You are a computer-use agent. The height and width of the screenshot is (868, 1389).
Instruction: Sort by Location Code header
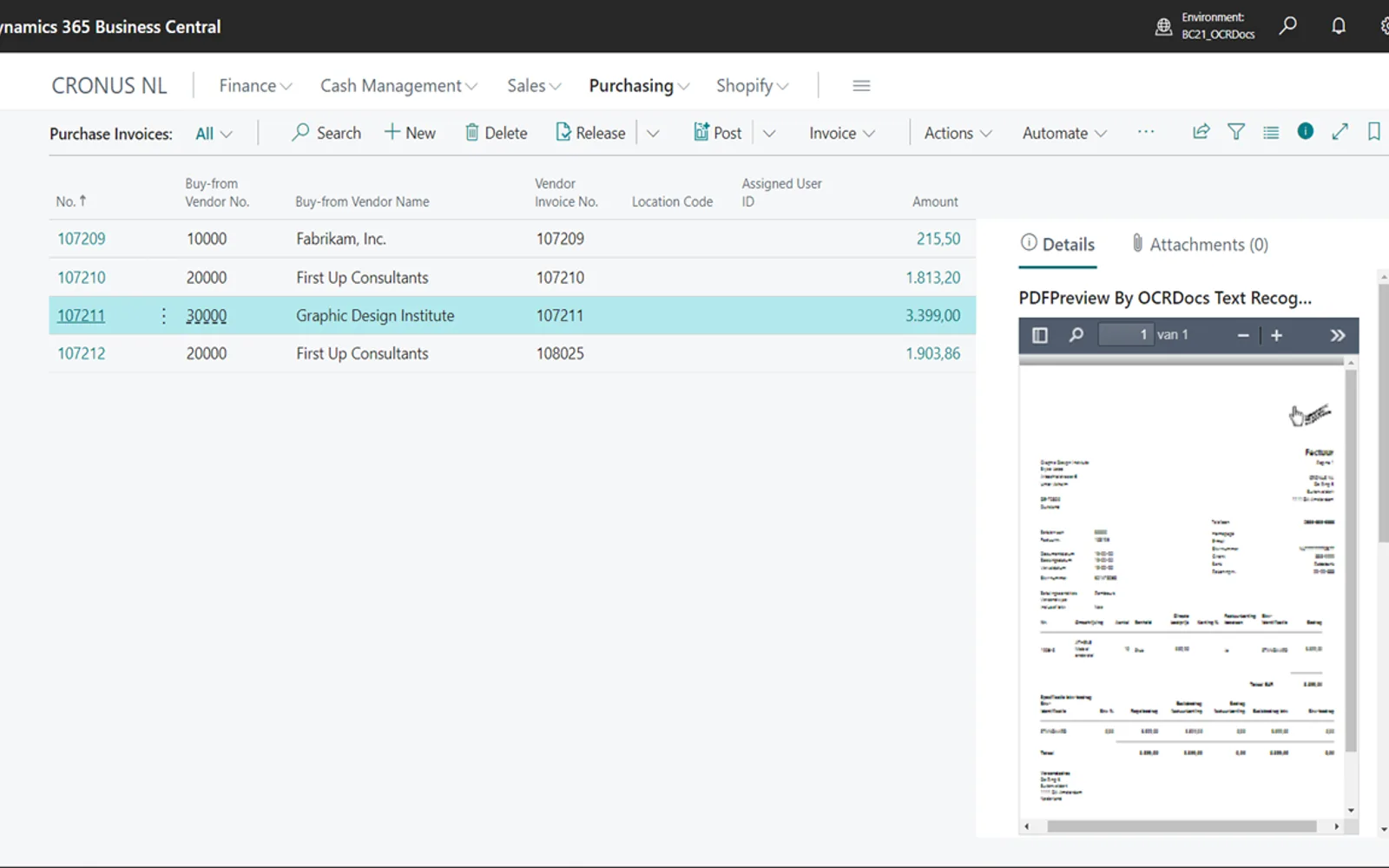tap(672, 201)
